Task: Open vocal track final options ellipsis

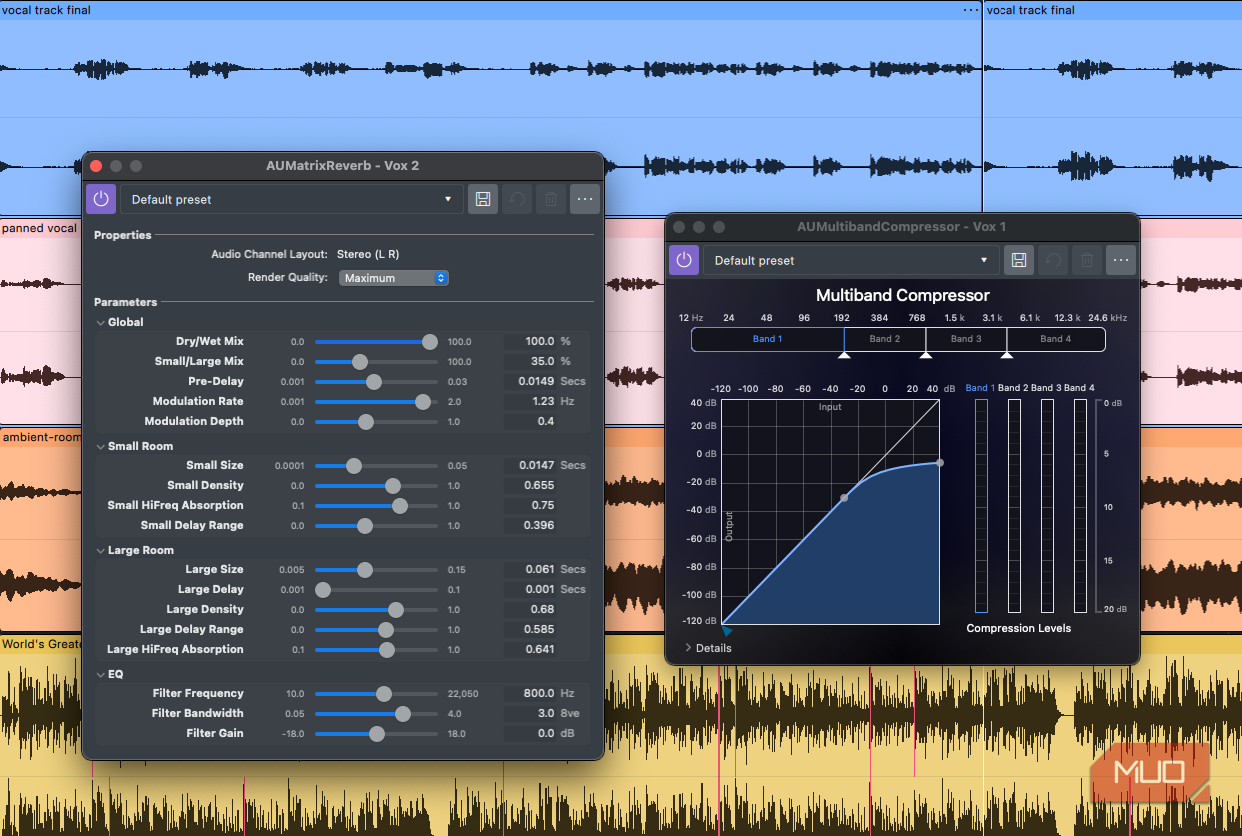Action: coord(971,10)
